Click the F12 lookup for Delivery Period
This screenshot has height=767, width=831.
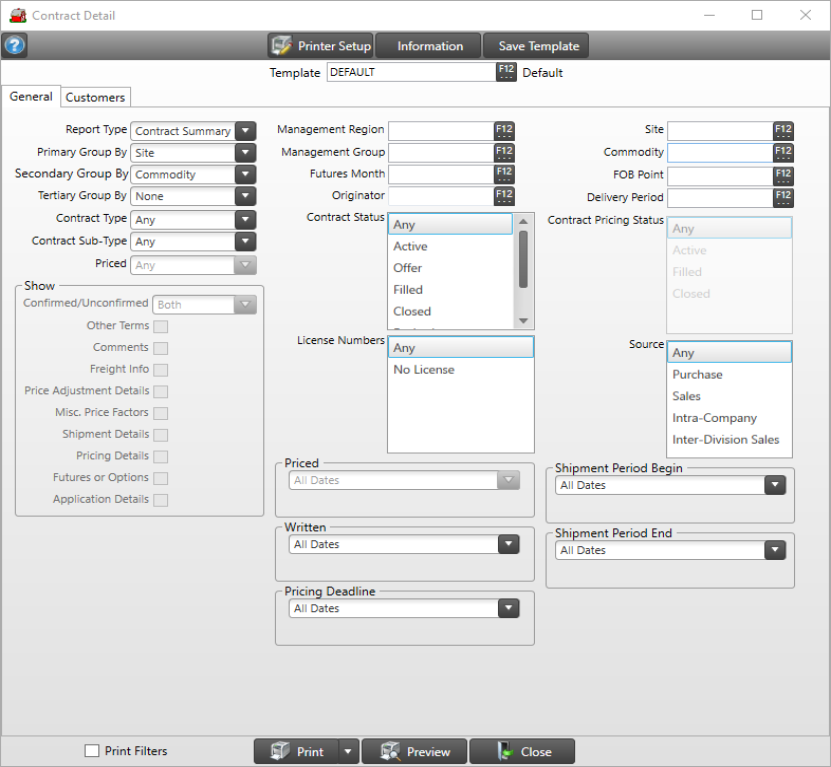click(x=783, y=197)
